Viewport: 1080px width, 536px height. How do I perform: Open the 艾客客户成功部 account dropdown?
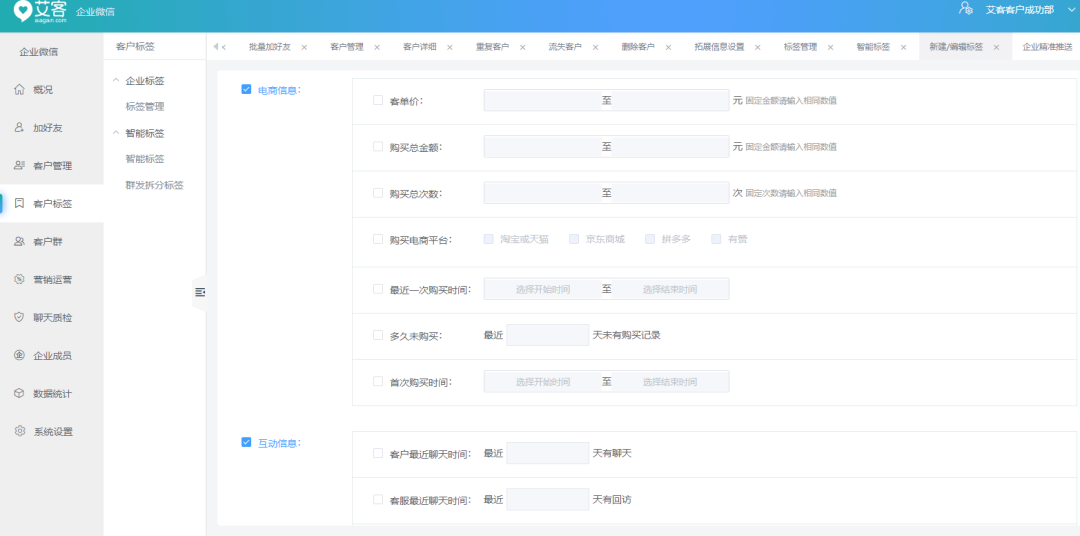[1029, 10]
